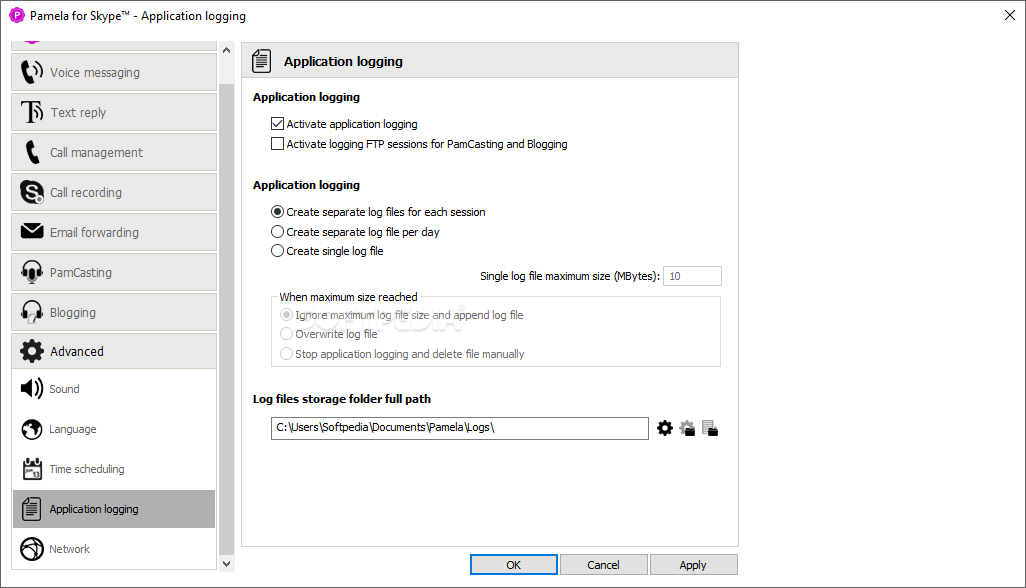Click the Cancel button
1026x588 pixels.
[x=603, y=564]
